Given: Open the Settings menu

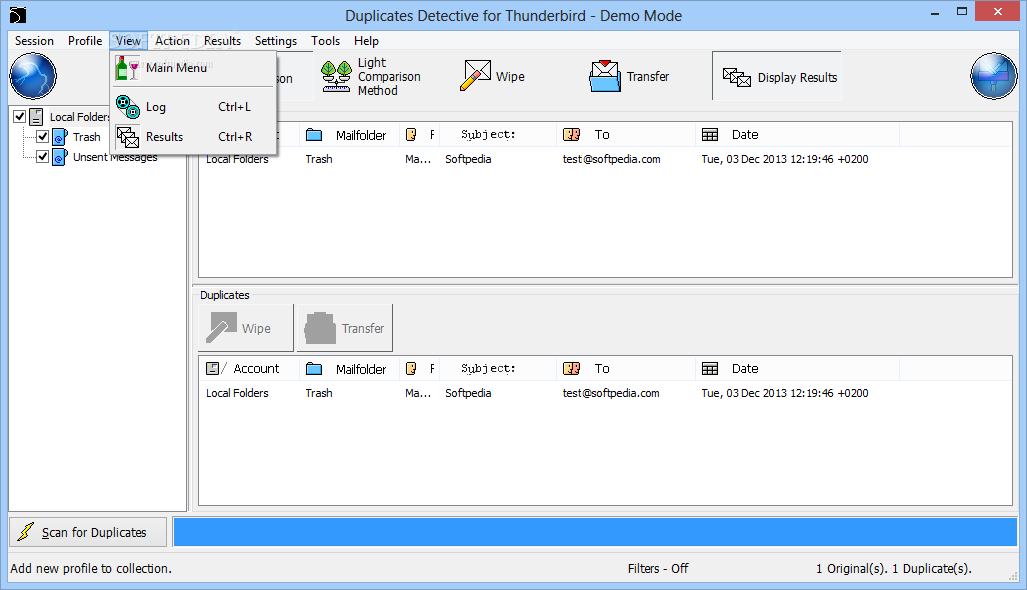Looking at the screenshot, I should (x=276, y=41).
